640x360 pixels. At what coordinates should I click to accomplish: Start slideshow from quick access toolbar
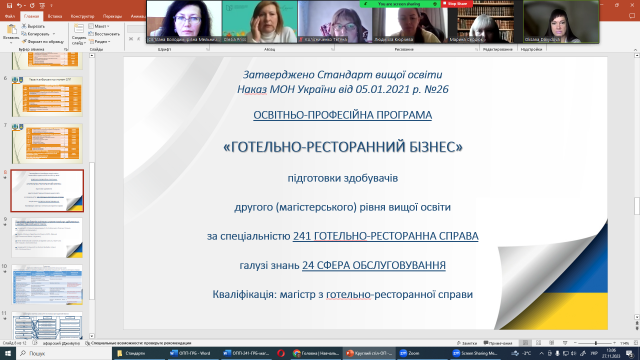[42, 6]
